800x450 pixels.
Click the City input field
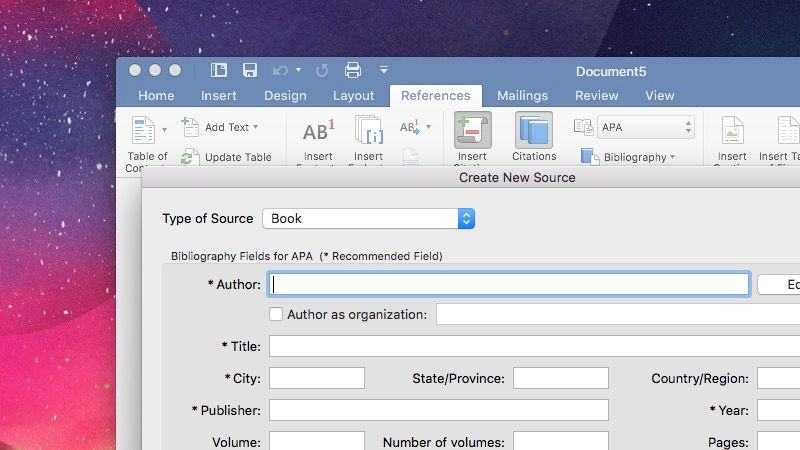[316, 378]
